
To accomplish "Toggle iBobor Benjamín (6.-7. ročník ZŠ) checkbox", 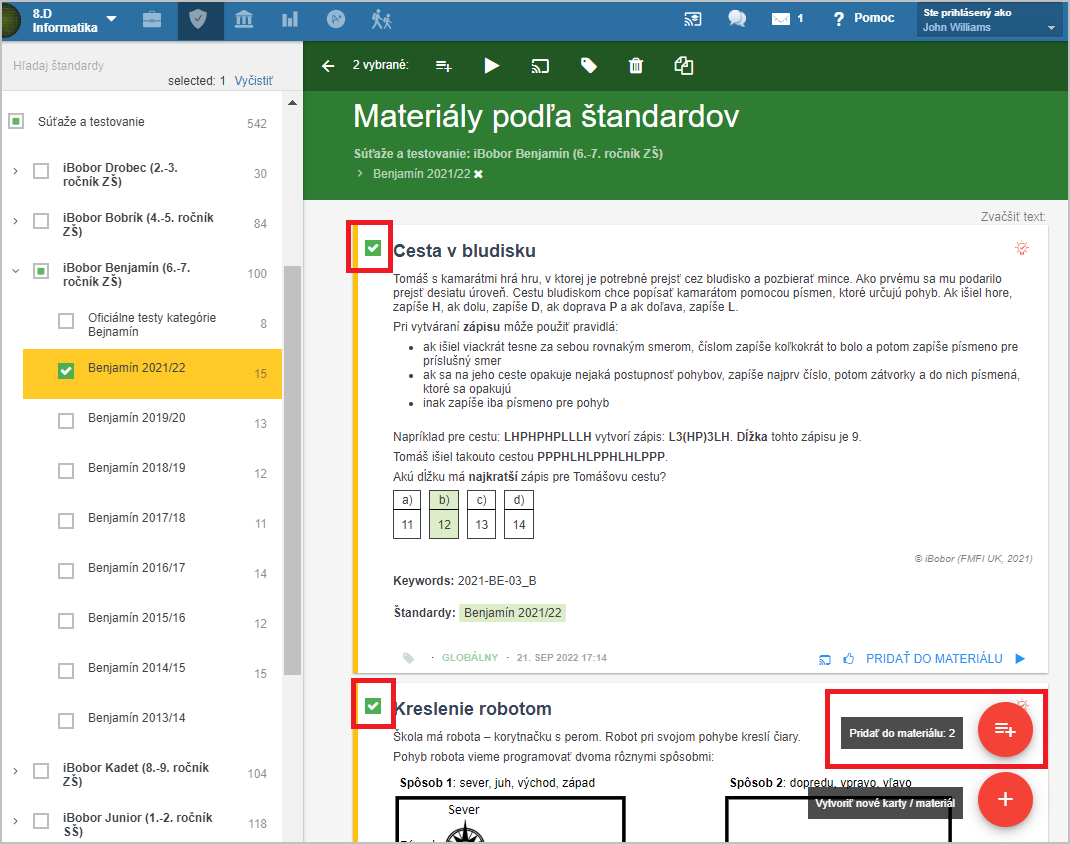I will [x=42, y=271].
